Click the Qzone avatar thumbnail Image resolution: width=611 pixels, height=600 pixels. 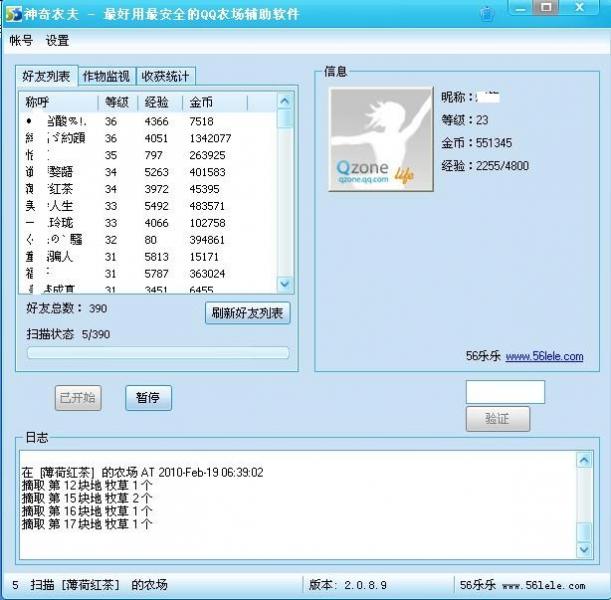pos(381,139)
